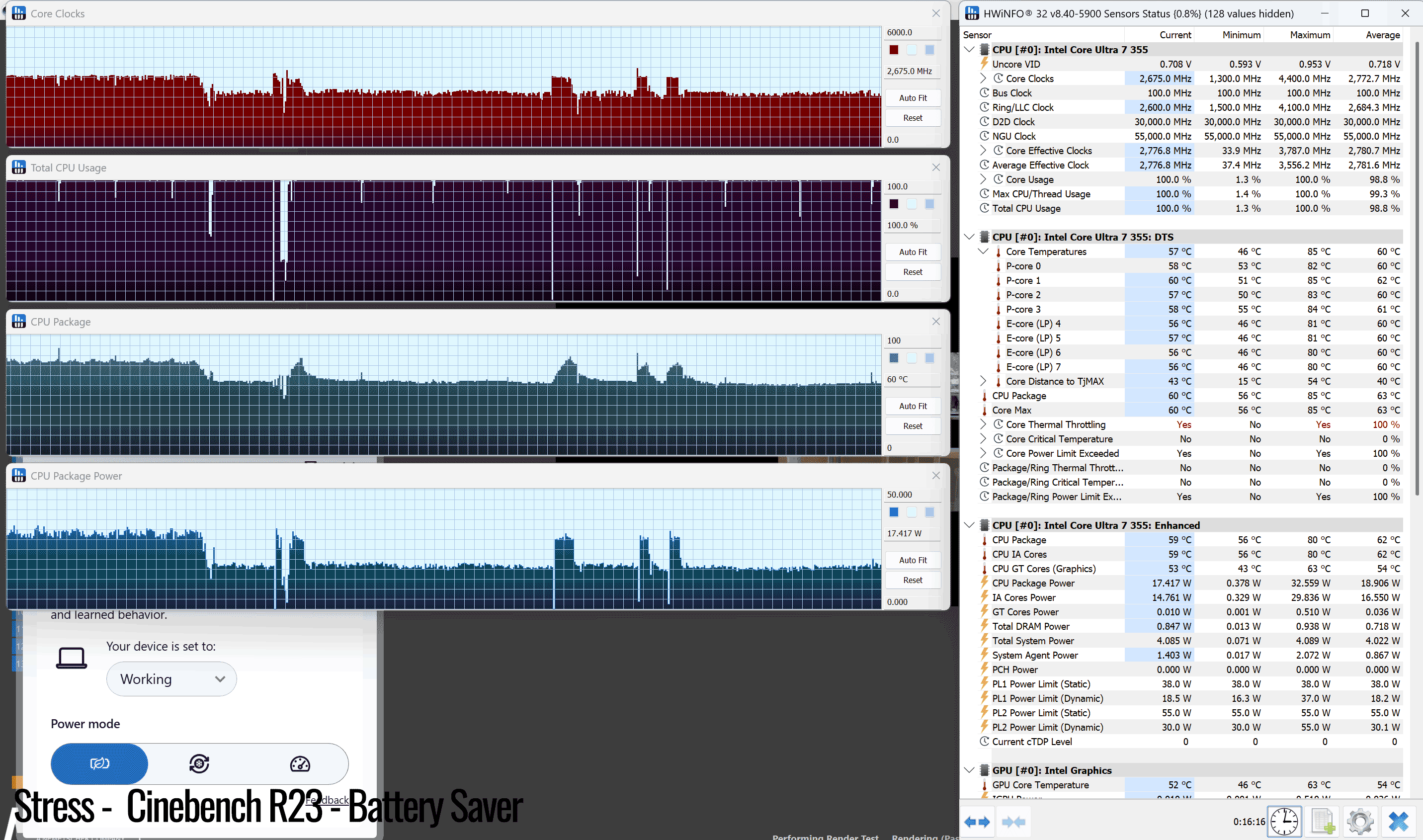Expand the Core Power Limit Exceeded row

point(983,453)
